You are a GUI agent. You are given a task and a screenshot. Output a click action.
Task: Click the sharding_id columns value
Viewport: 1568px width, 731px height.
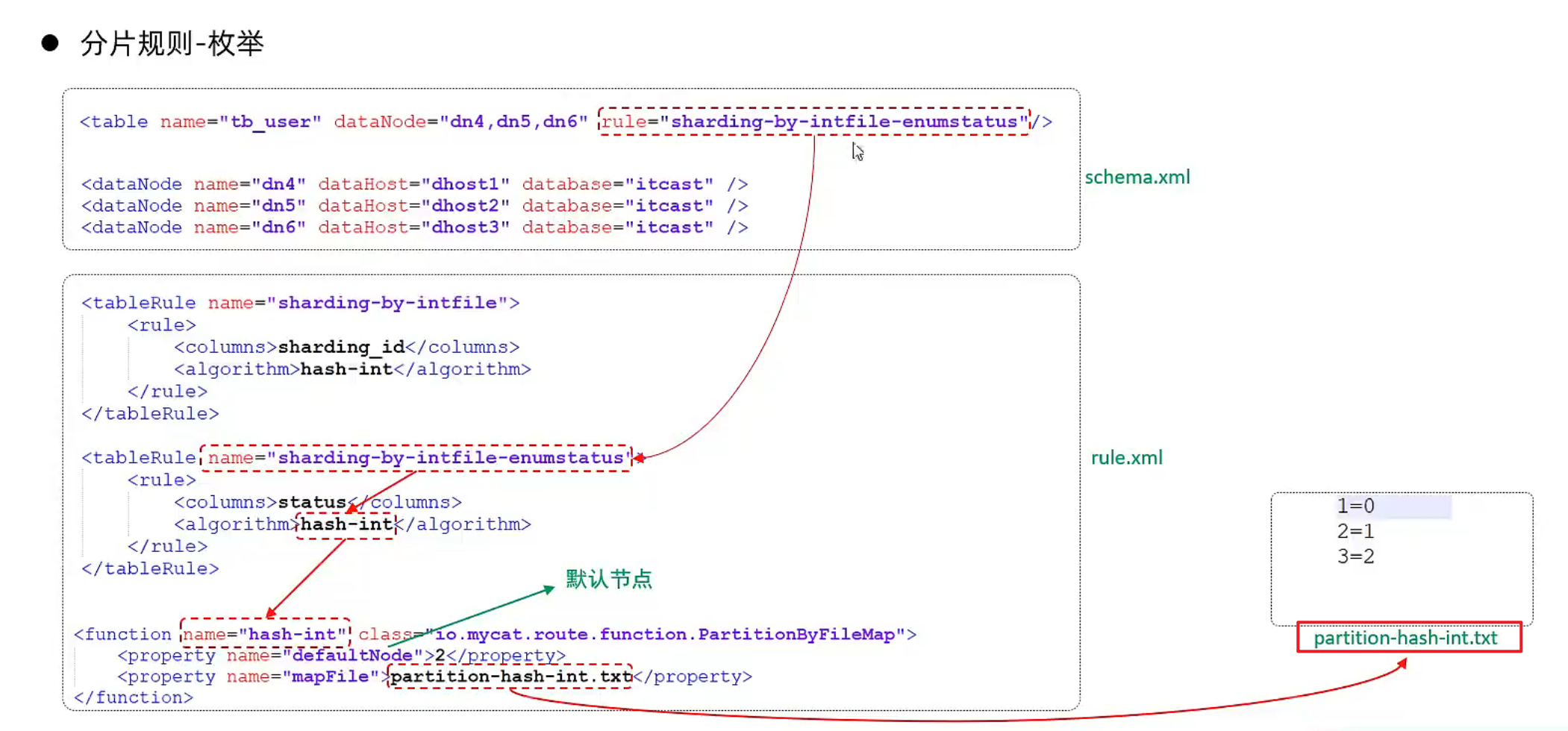(x=341, y=348)
